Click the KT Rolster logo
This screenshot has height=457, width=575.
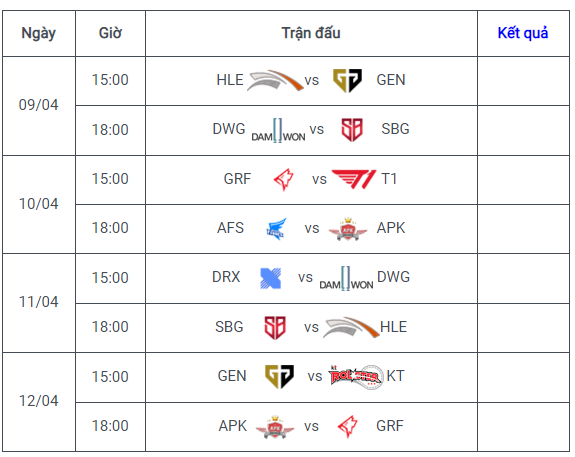click(x=356, y=377)
